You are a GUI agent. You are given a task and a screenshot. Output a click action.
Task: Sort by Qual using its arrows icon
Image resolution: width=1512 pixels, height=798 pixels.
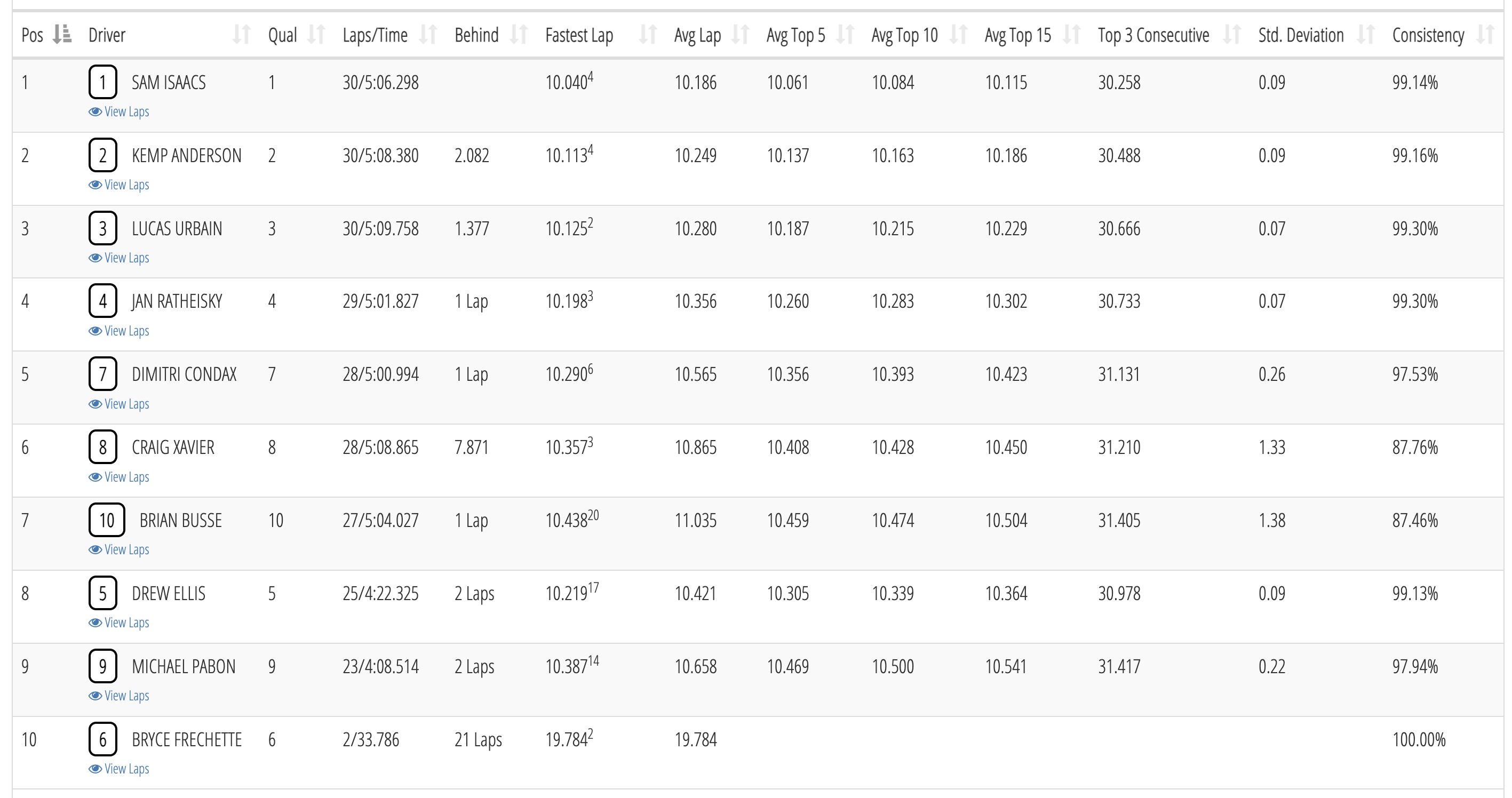pyautogui.click(x=316, y=35)
